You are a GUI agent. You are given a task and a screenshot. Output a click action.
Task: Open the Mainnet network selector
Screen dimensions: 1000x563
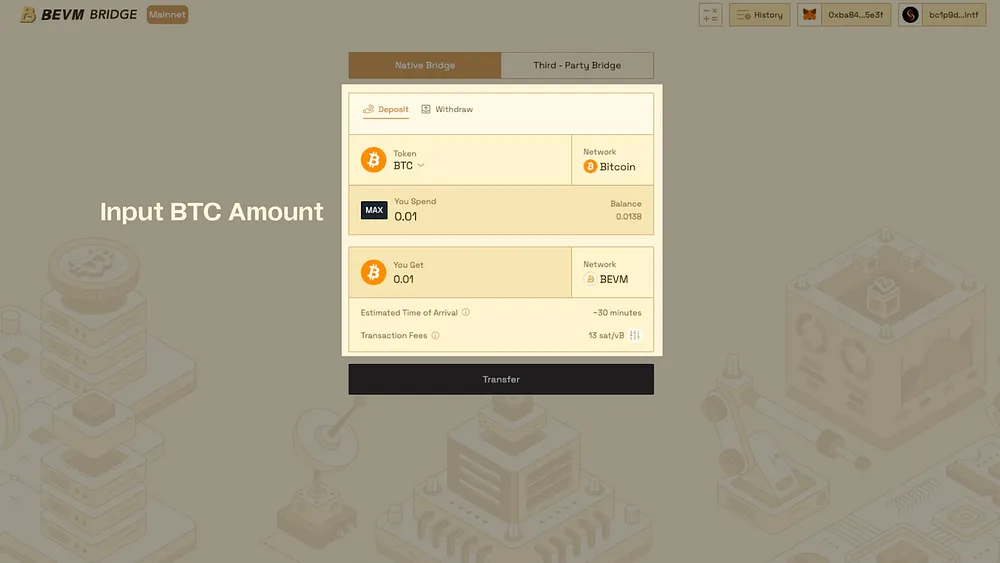pos(167,15)
